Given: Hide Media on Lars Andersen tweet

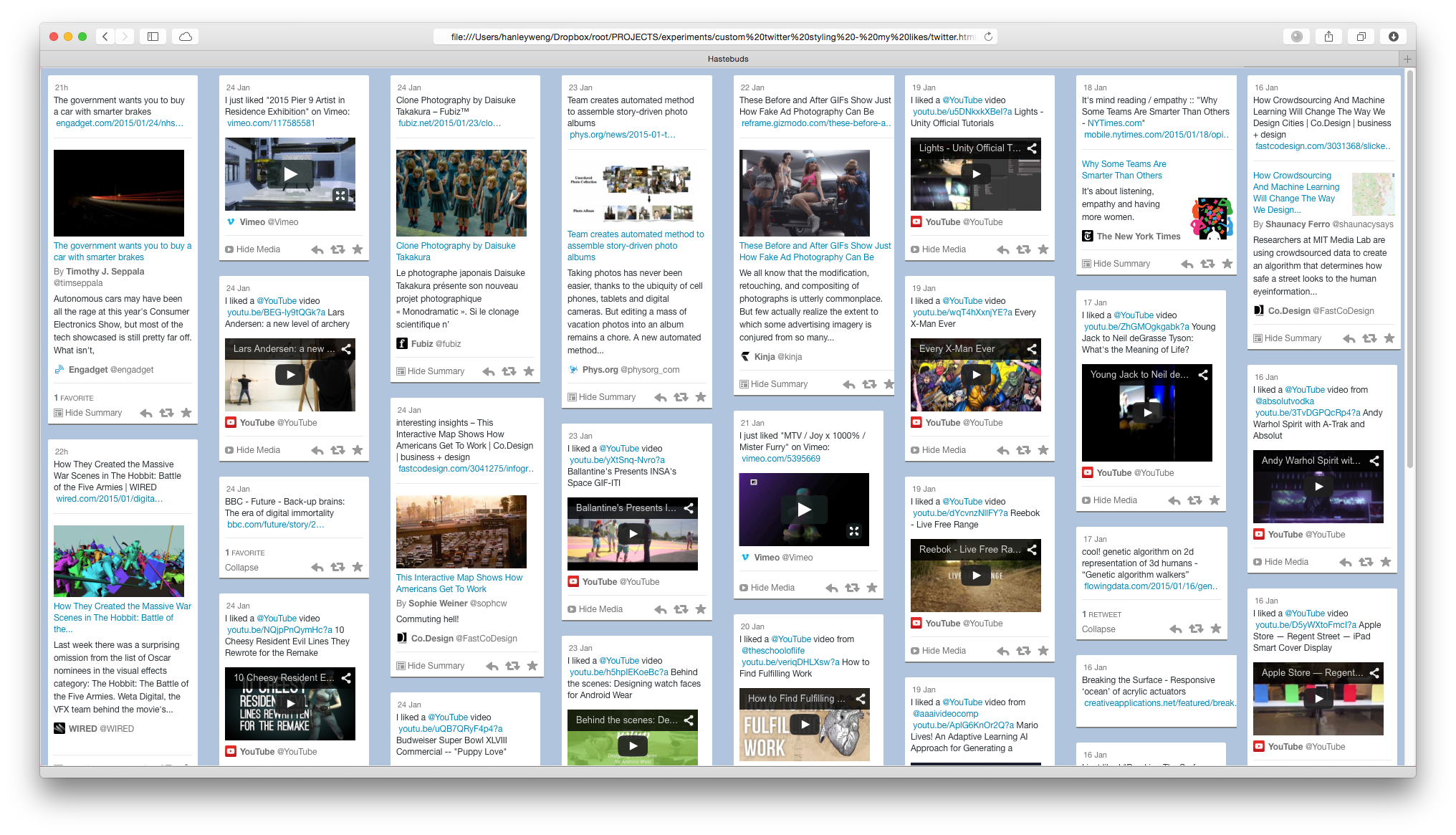Looking at the screenshot, I should [253, 450].
